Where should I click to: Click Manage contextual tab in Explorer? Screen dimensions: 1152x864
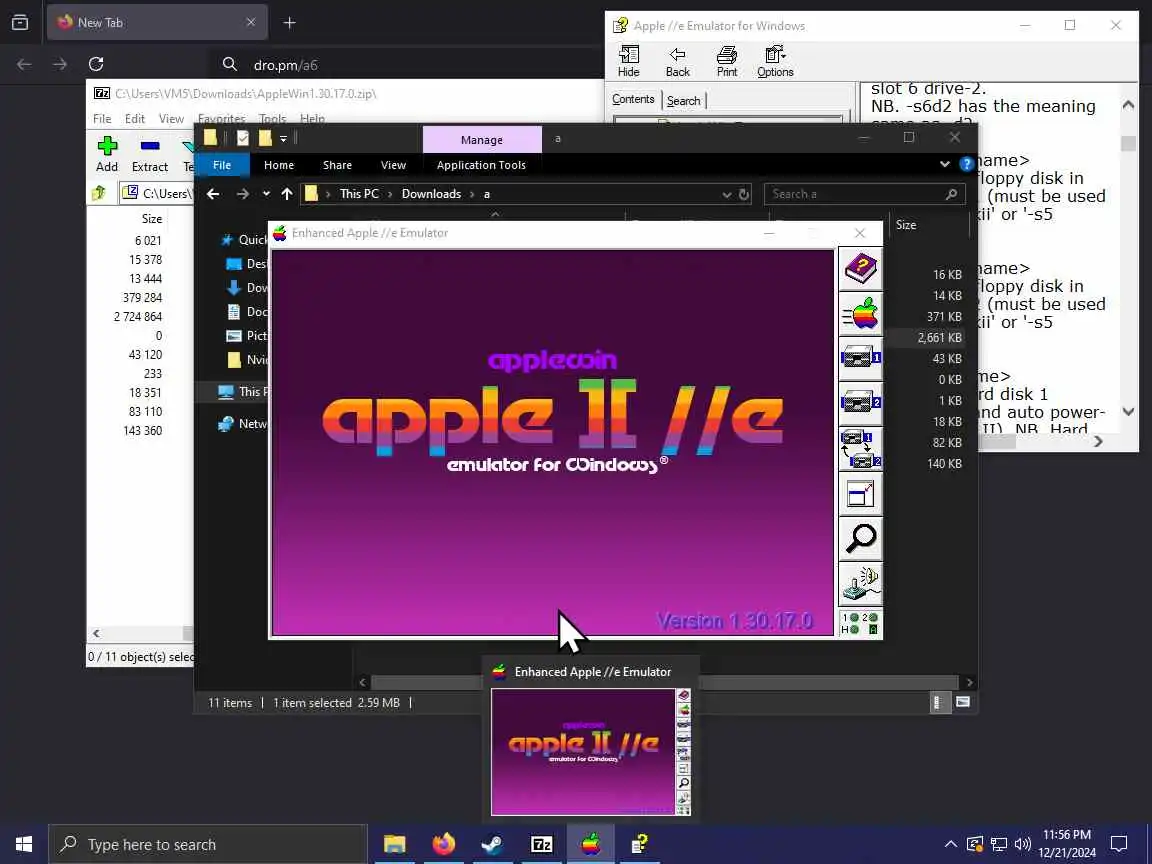482,140
